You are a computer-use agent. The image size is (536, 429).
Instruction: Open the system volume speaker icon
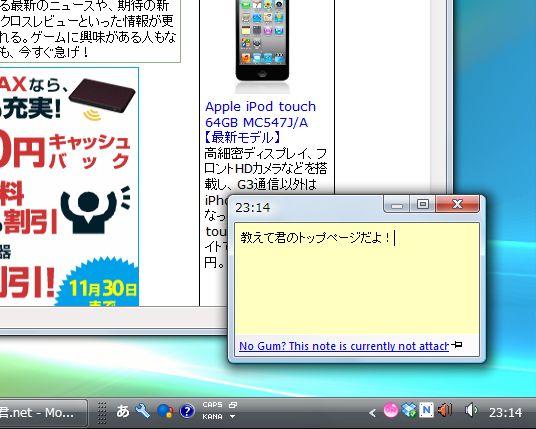coord(471,410)
